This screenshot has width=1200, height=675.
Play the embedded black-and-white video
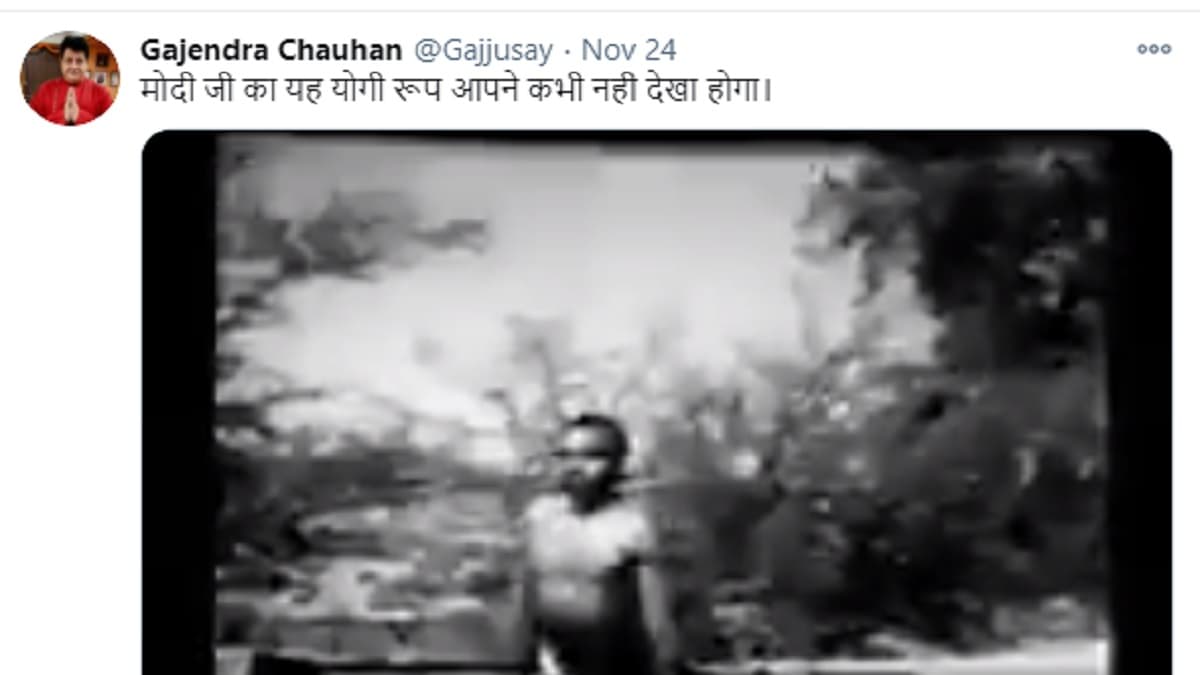click(x=656, y=402)
